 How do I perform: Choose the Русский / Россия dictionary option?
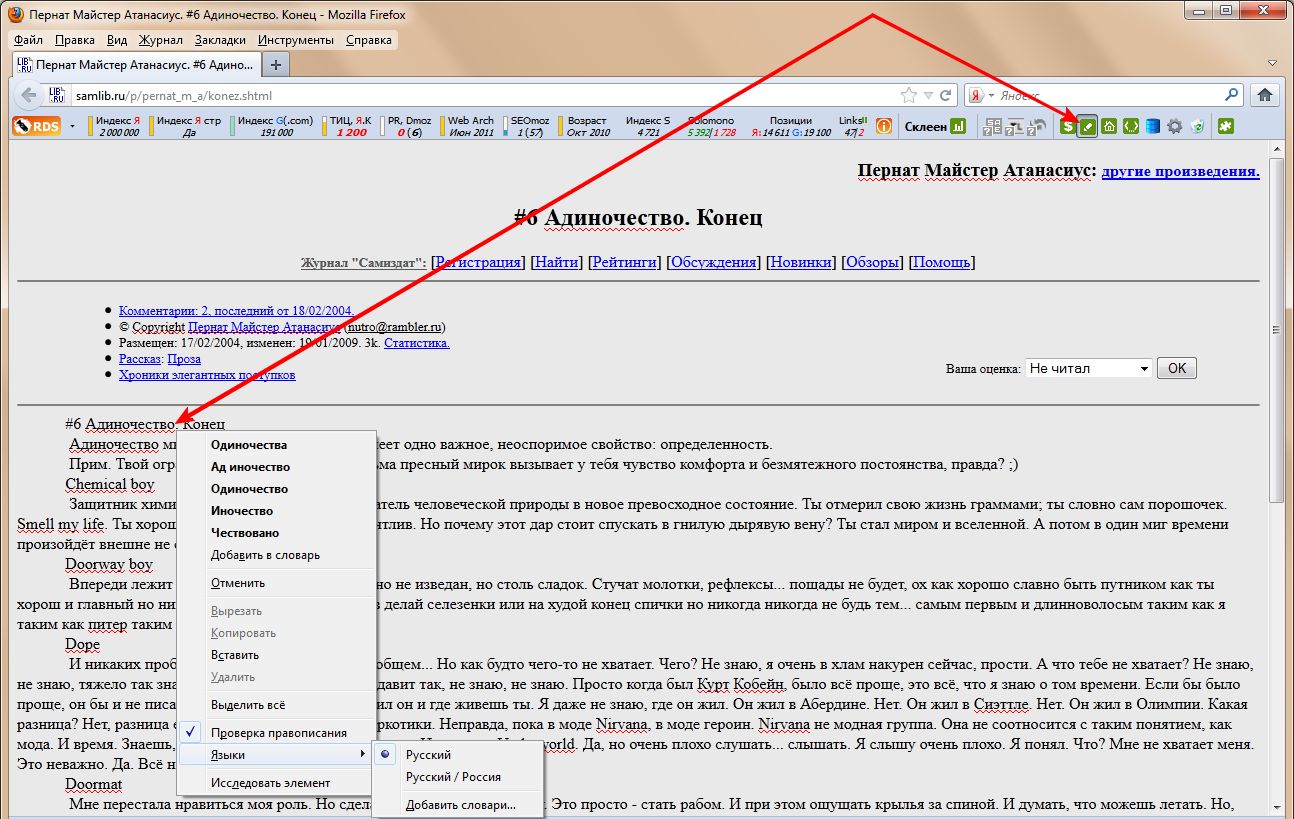click(453, 777)
